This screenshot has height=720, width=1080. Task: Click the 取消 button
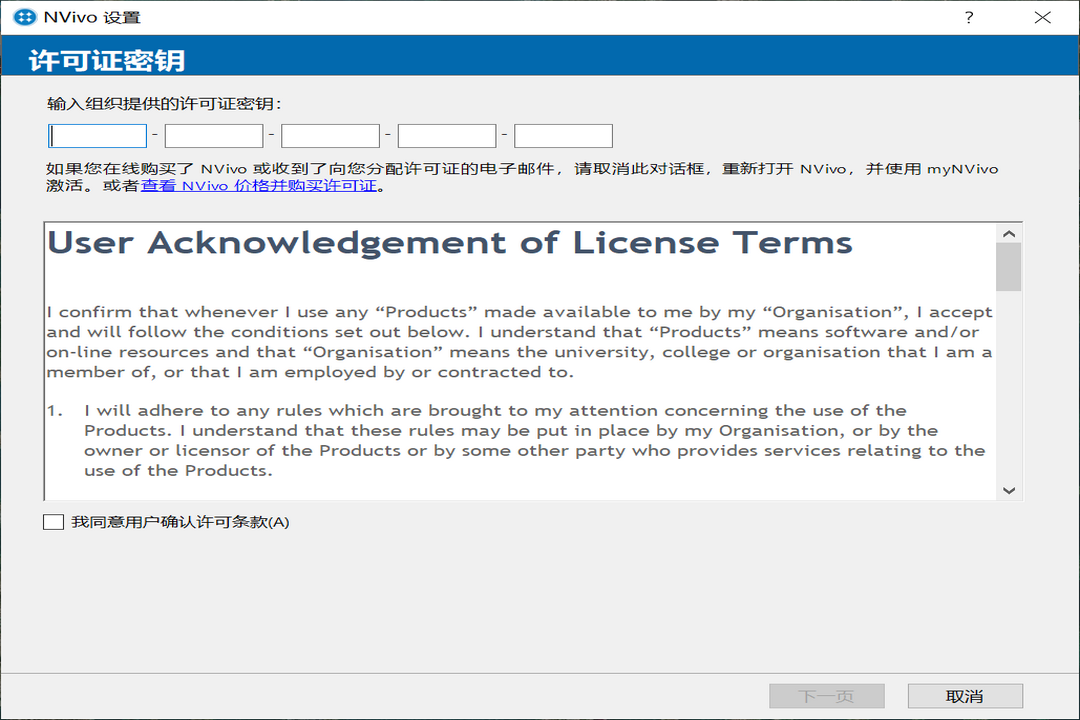point(965,695)
